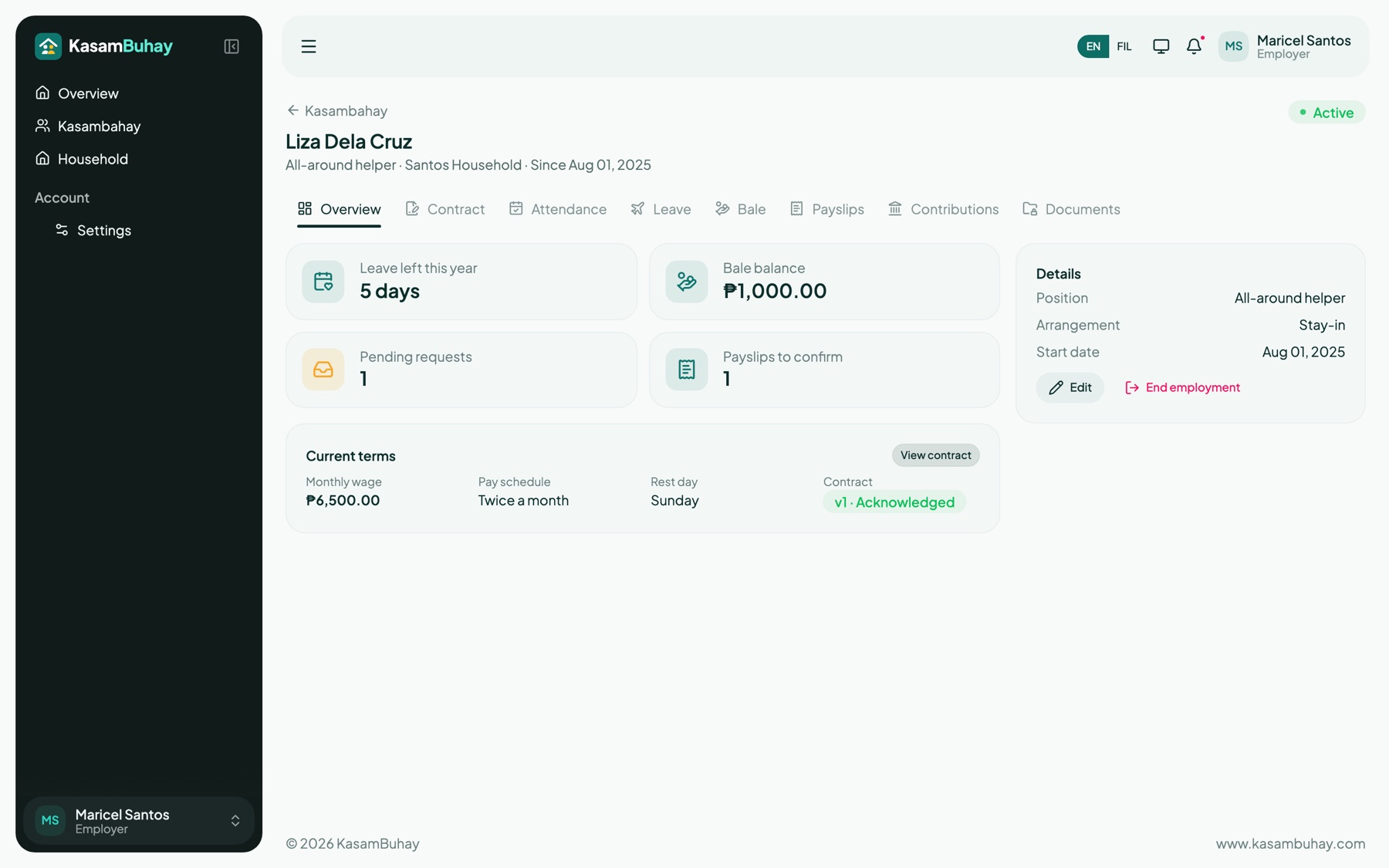Click the Twice a month pay schedule
The width and height of the screenshot is (1389, 868).
pyautogui.click(x=523, y=500)
